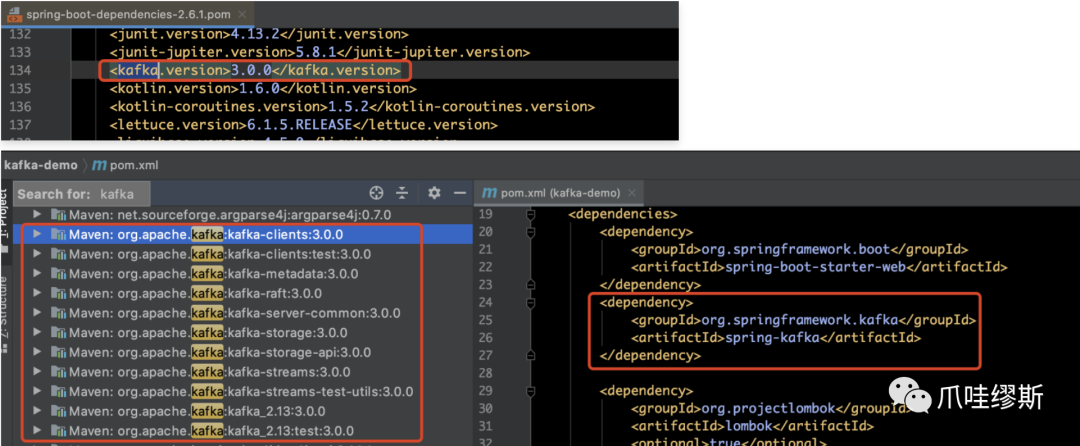
Task: Collapse the dependencies fold marker at line 19
Action: 530,214
